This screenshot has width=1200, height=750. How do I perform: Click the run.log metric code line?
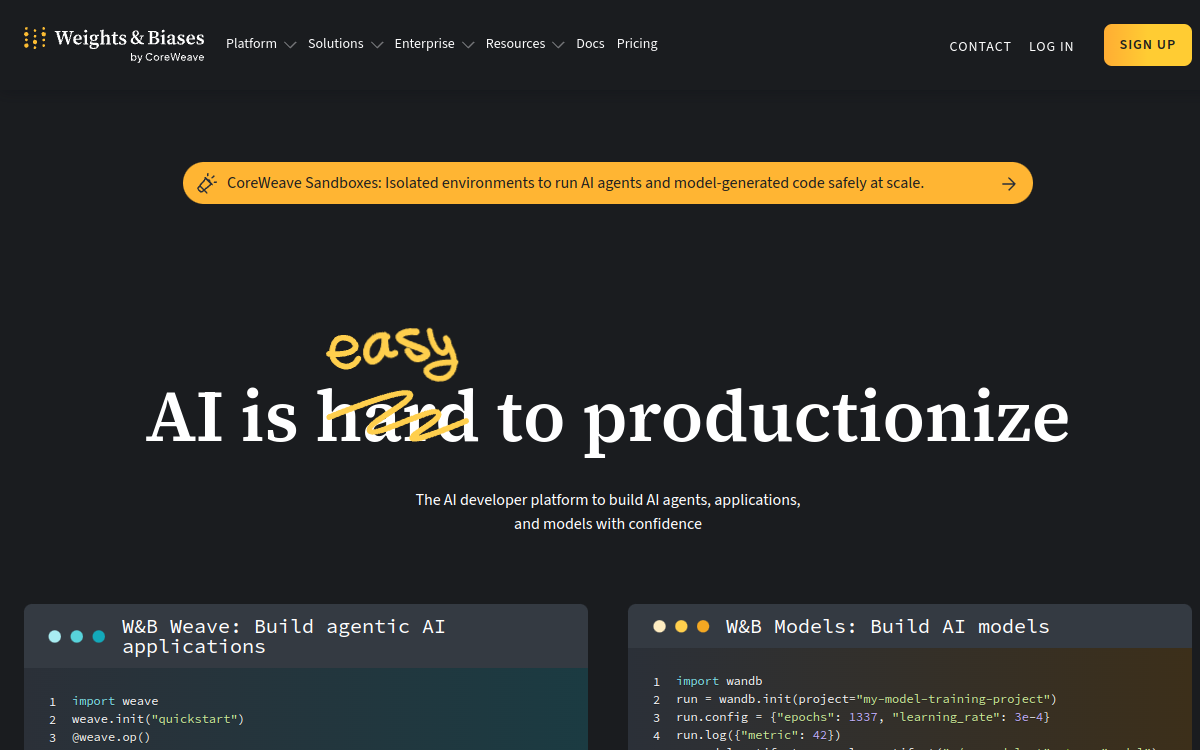(x=758, y=735)
